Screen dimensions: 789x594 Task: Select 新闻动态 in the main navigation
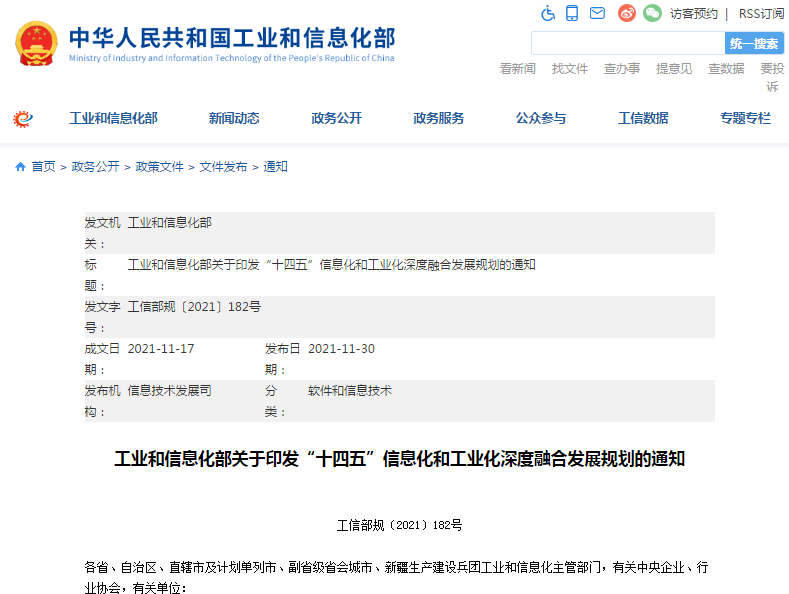[x=234, y=118]
